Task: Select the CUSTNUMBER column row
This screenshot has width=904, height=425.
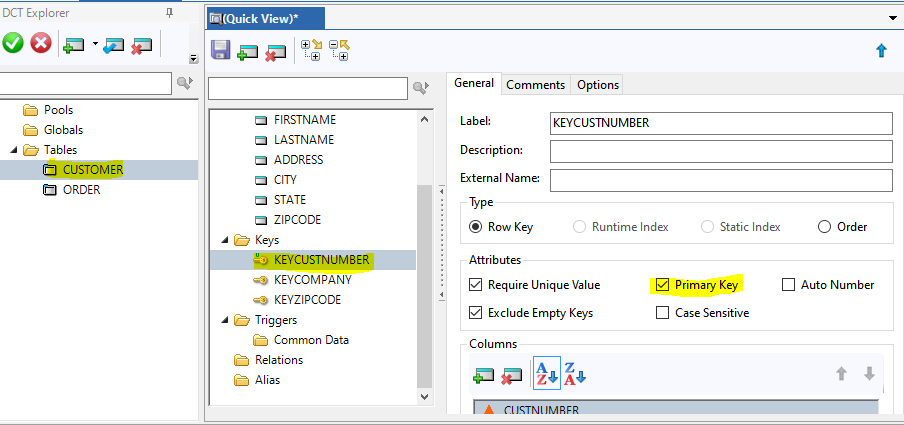Action: pos(676,408)
